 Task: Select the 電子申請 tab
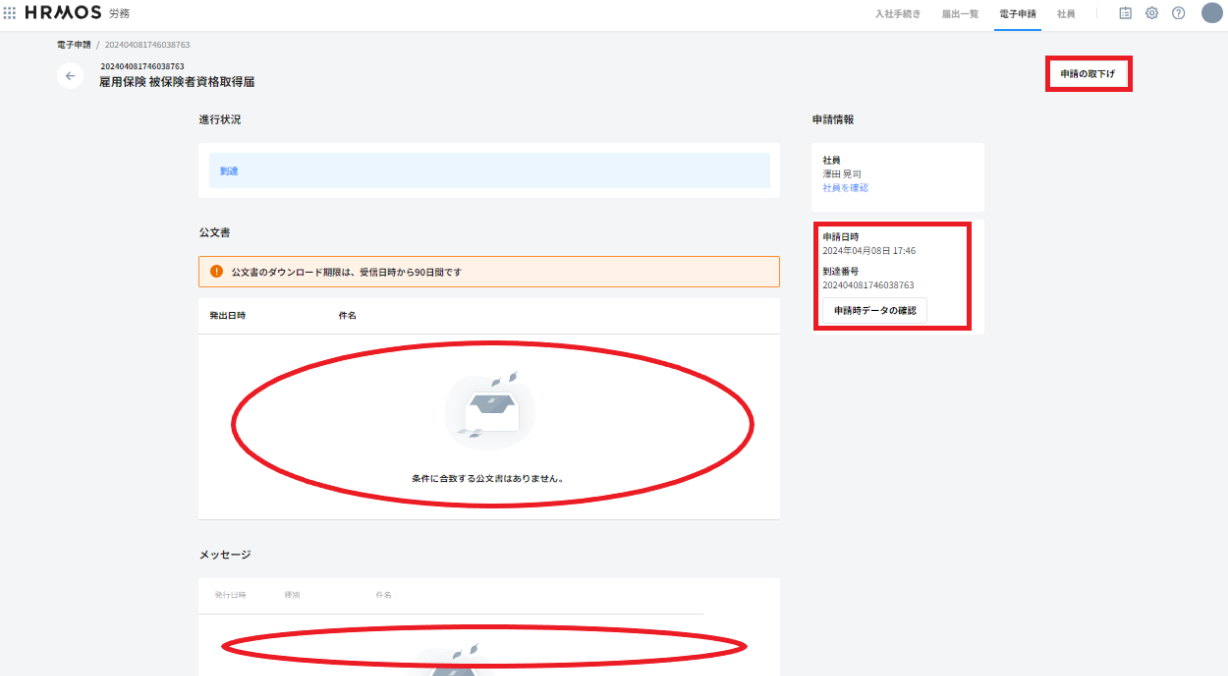tap(1017, 14)
